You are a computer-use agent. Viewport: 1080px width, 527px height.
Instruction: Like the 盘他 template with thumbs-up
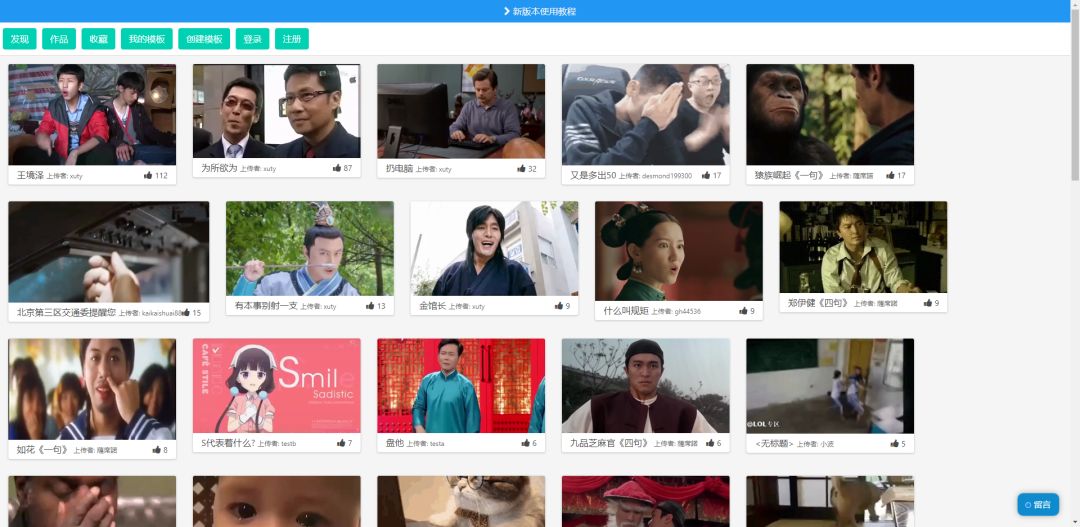(526, 443)
